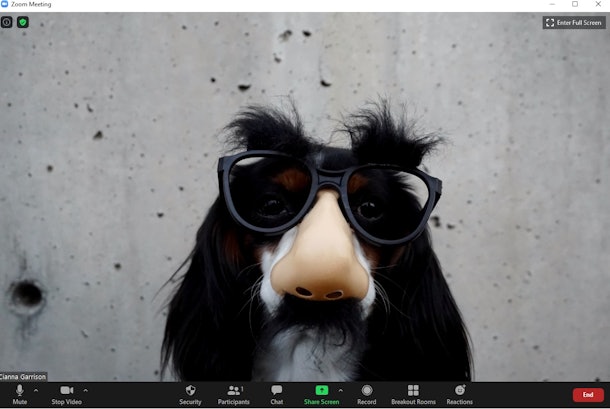
Task: Start sharing screen with green Share Screen icon
Action: click(321, 391)
